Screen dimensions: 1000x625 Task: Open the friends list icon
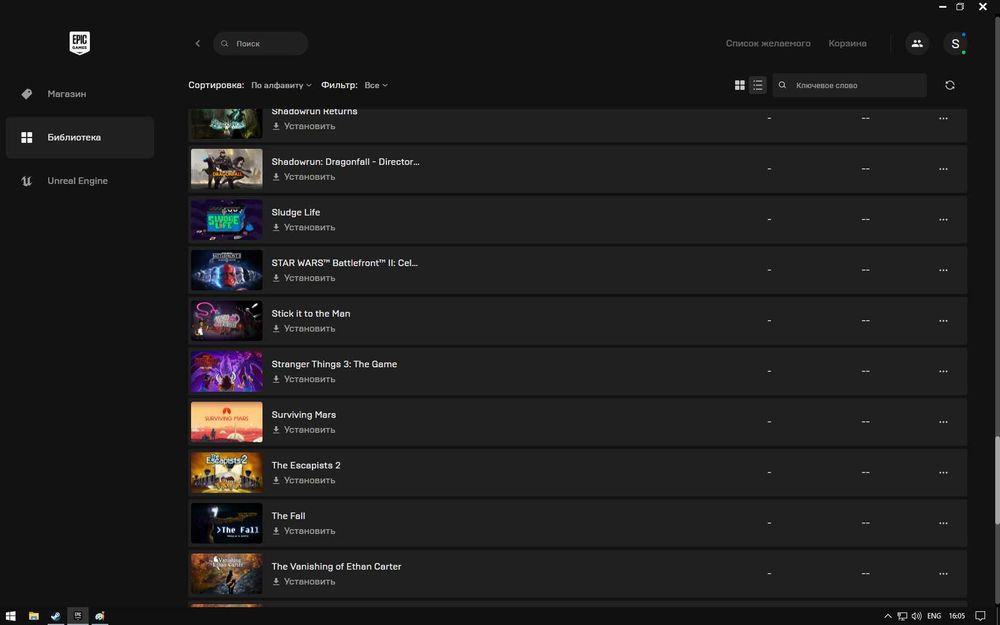[x=917, y=43]
